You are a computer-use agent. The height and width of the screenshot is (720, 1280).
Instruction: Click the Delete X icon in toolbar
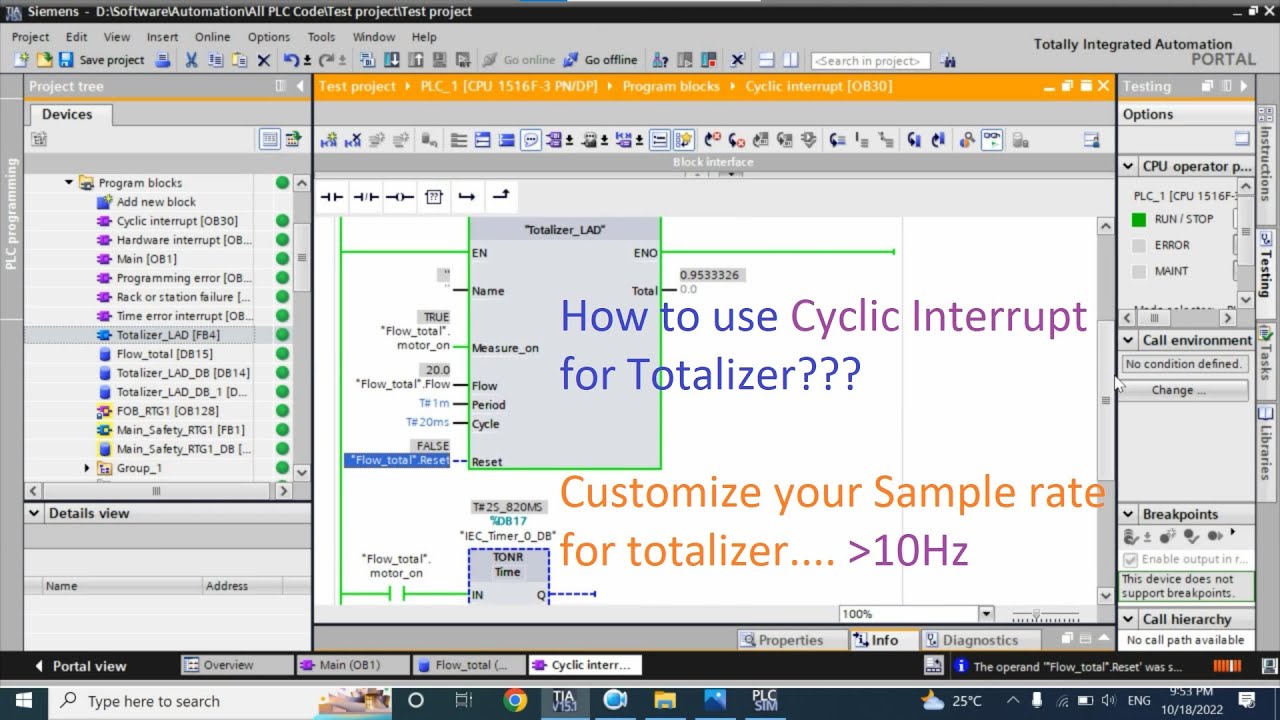click(x=264, y=60)
